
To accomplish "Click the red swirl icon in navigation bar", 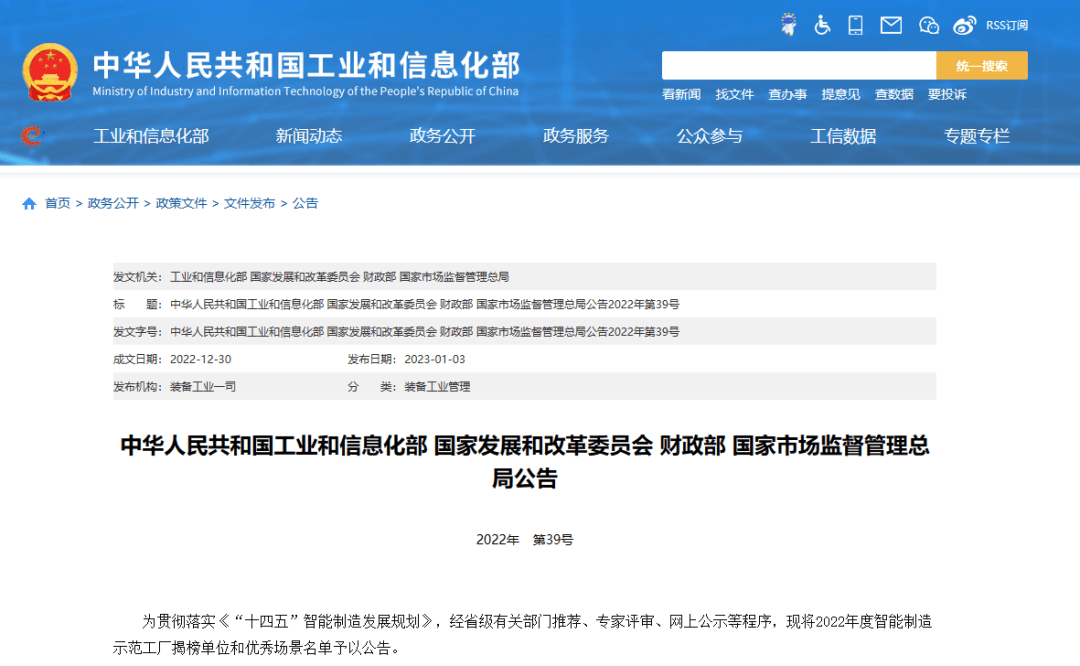I will 32,136.
